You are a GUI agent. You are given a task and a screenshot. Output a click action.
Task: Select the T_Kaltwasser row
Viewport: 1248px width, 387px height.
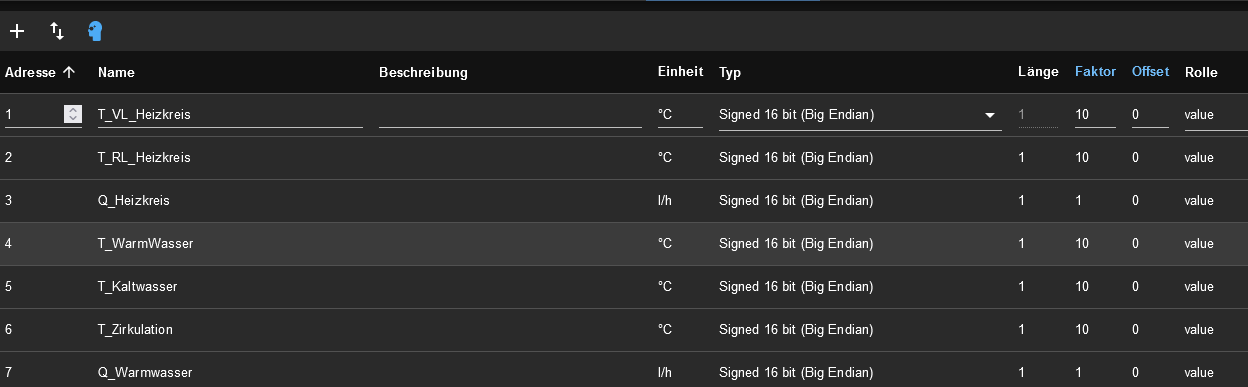pyautogui.click(x=624, y=287)
